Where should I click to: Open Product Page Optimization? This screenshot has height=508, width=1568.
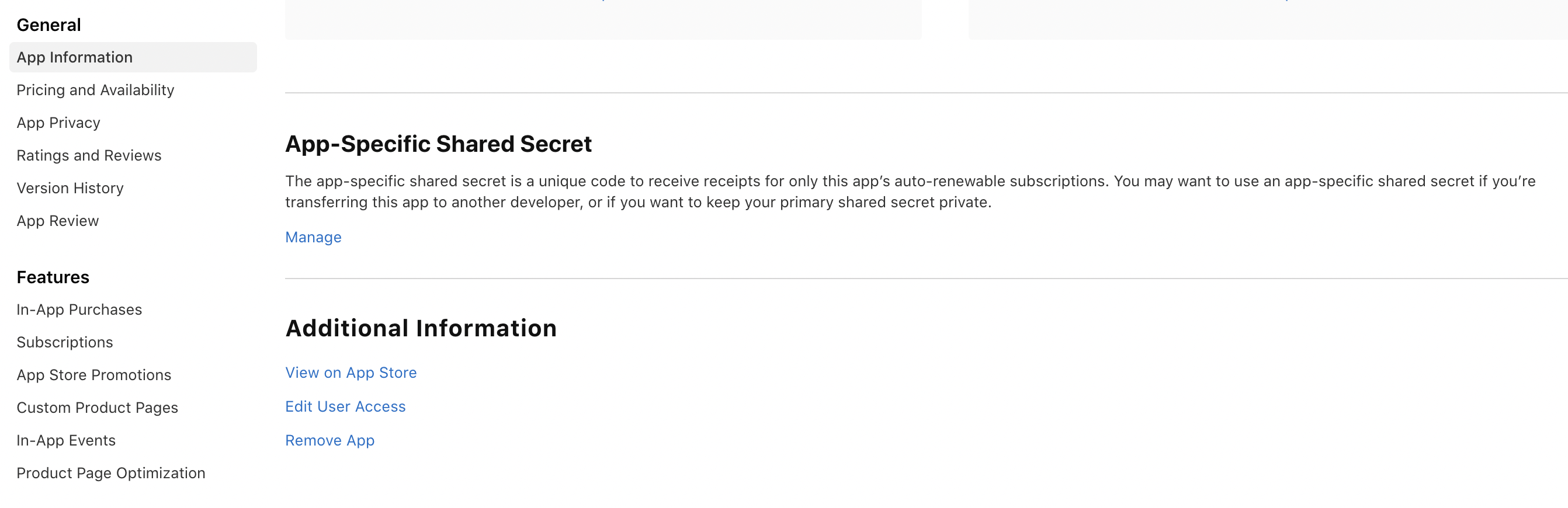tap(111, 473)
